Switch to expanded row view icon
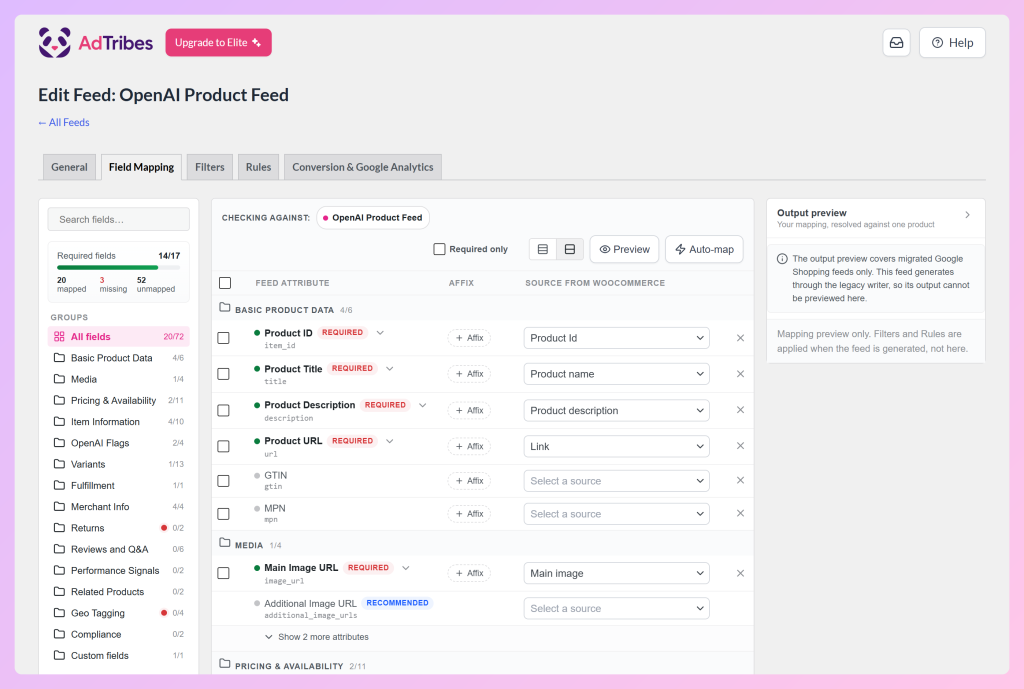This screenshot has width=1024, height=689. 569,249
